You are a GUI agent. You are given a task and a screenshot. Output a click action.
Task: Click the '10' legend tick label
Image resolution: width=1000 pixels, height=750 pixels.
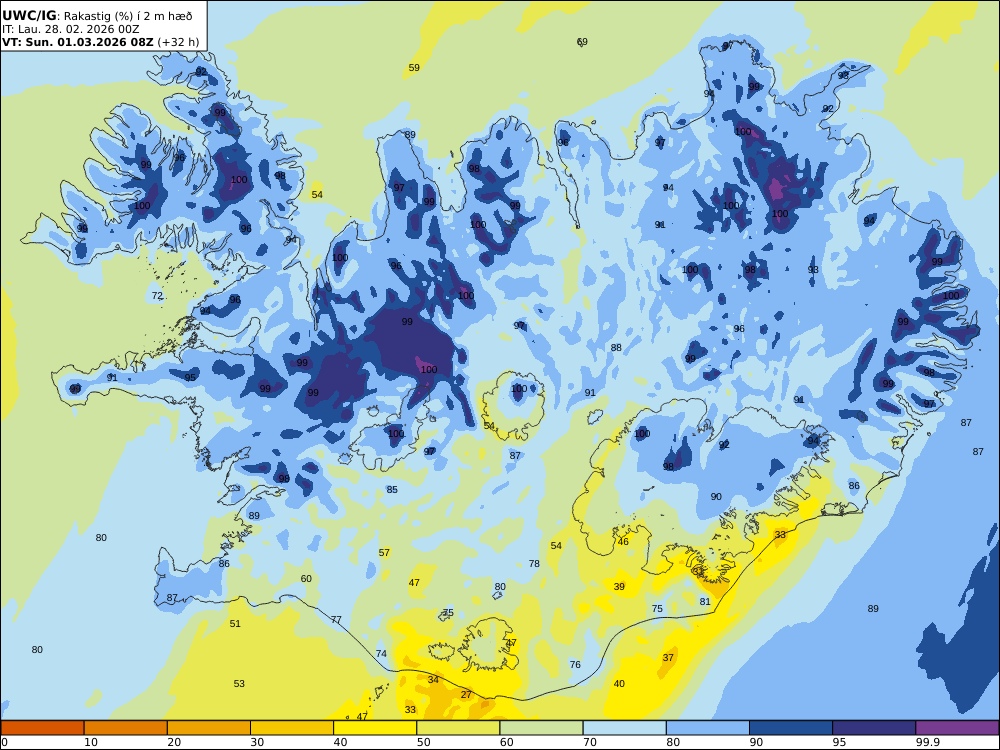[91, 742]
